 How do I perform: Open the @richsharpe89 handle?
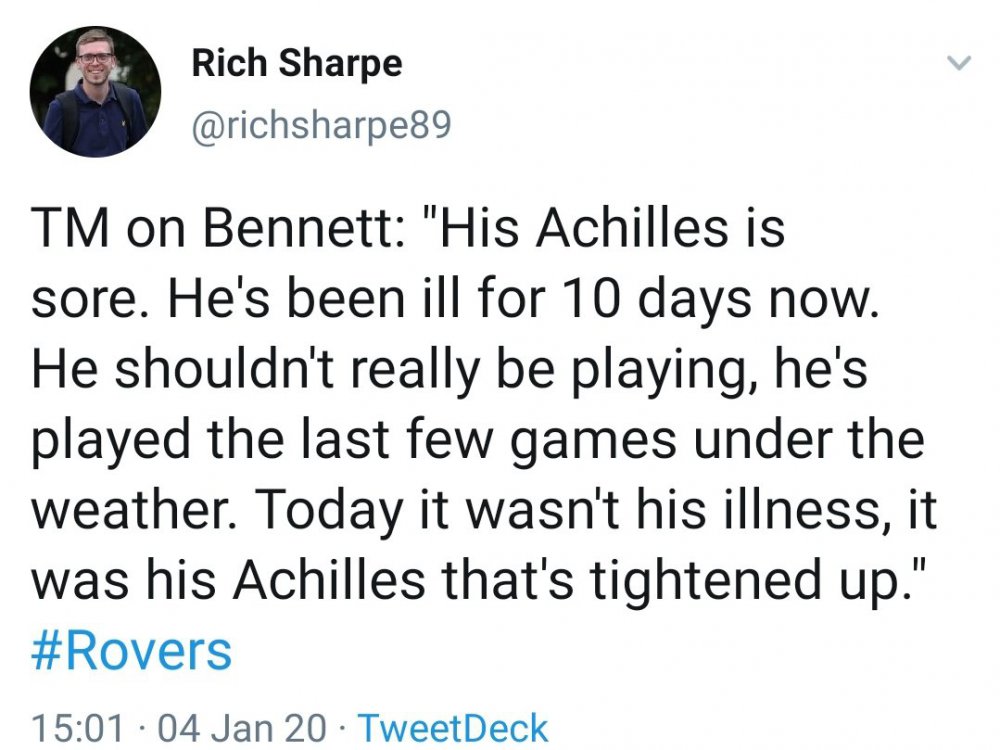(x=321, y=125)
